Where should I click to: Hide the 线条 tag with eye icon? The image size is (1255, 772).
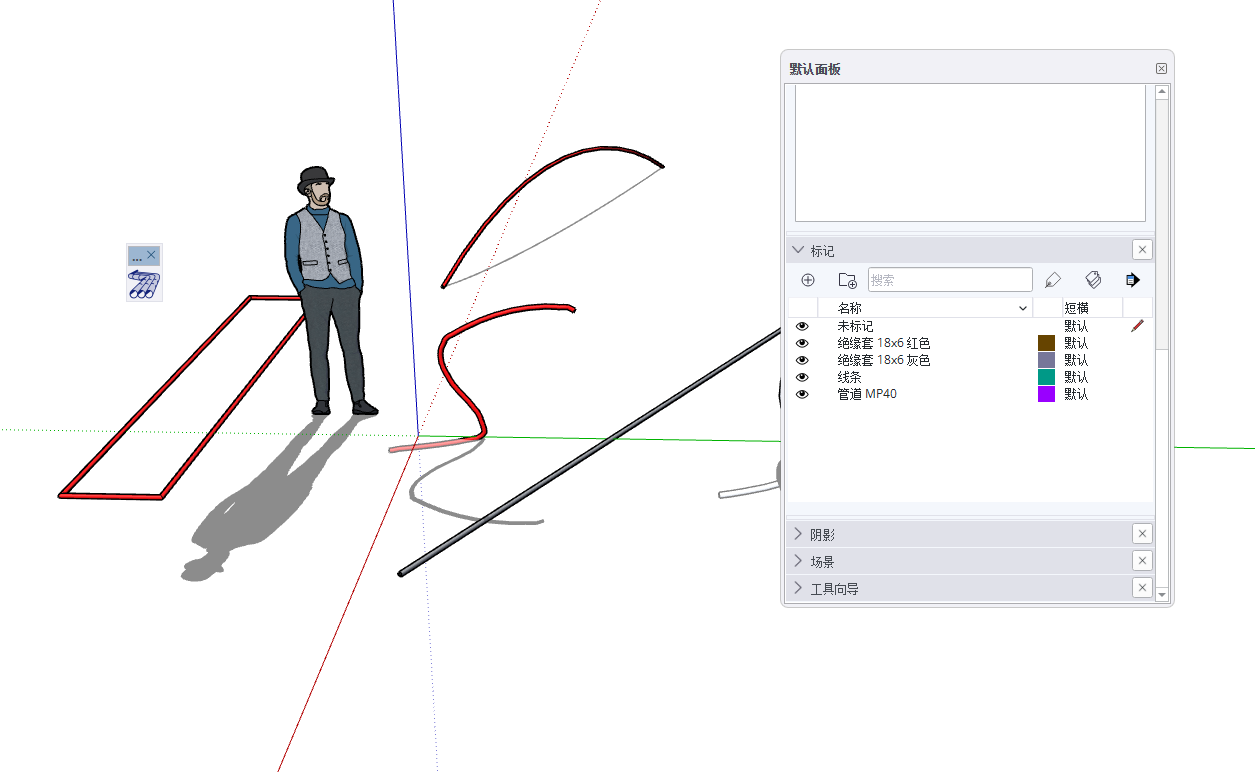tap(801, 377)
